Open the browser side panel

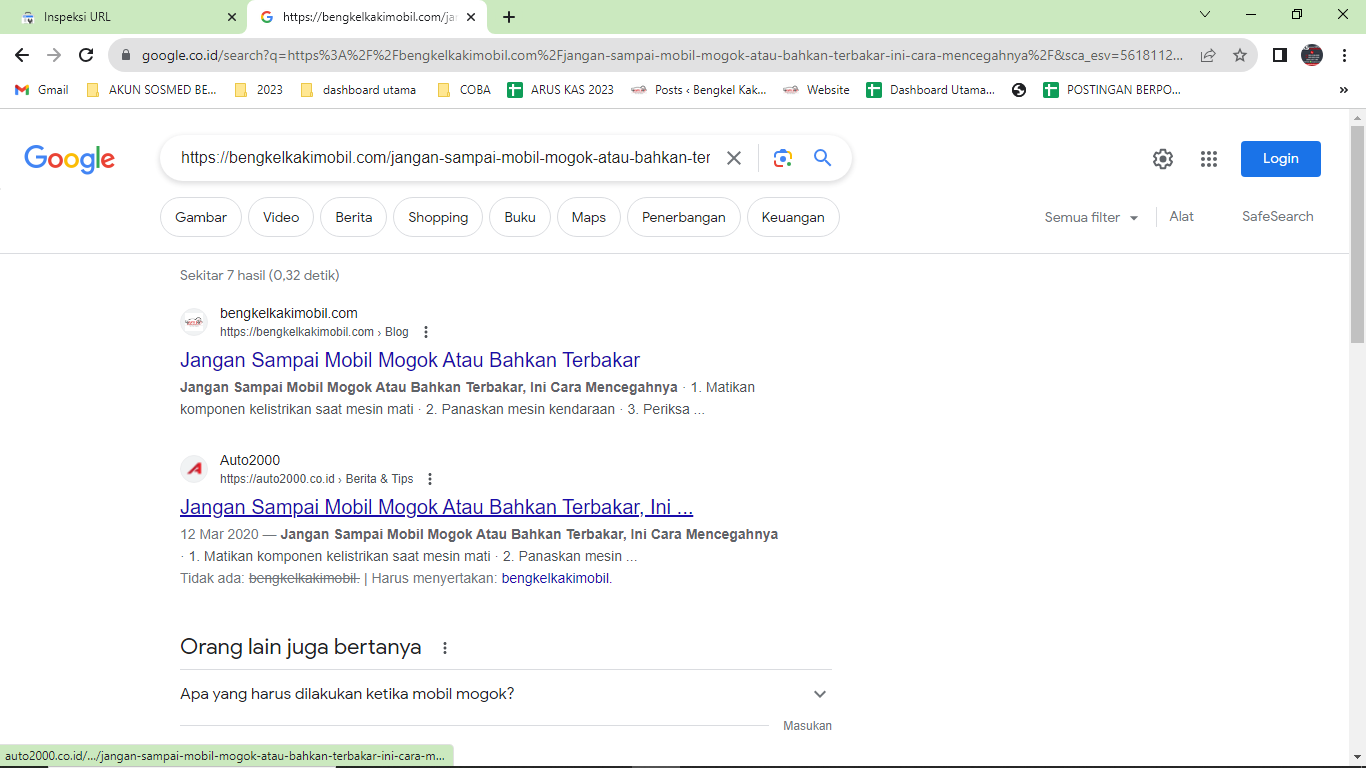pyautogui.click(x=1280, y=55)
